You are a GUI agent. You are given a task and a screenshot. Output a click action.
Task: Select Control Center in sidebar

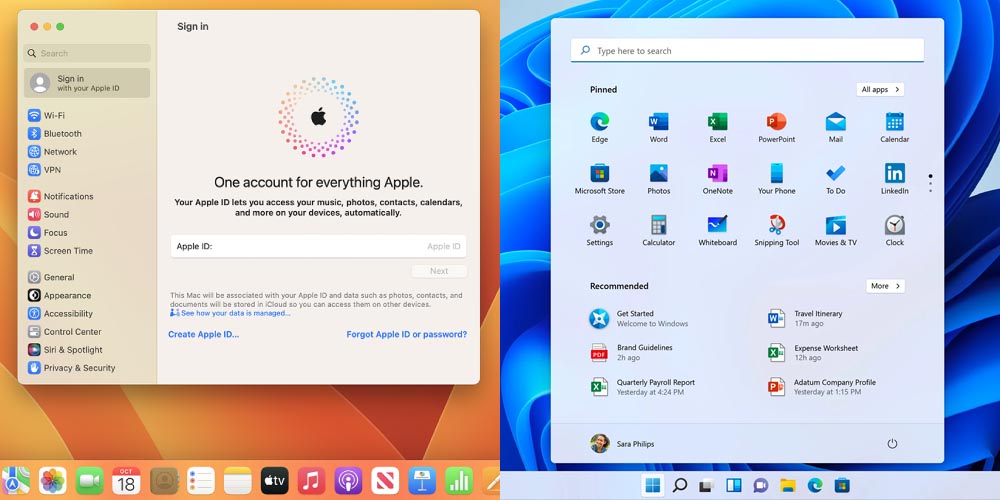click(x=72, y=332)
